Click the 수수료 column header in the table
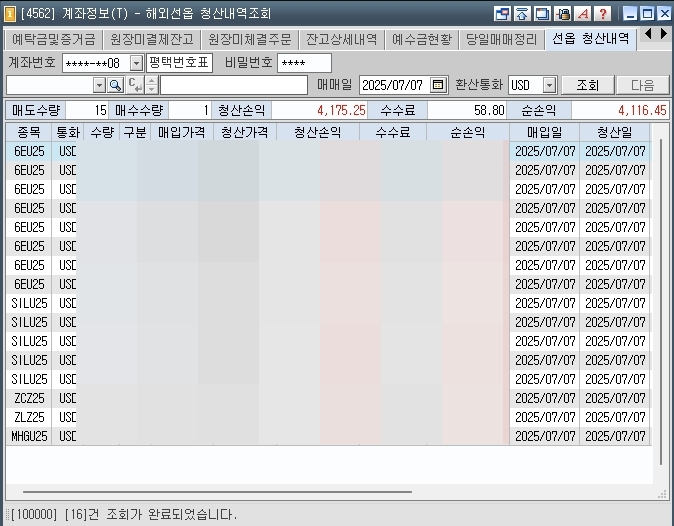Image resolution: width=674 pixels, height=526 pixels. click(x=393, y=132)
